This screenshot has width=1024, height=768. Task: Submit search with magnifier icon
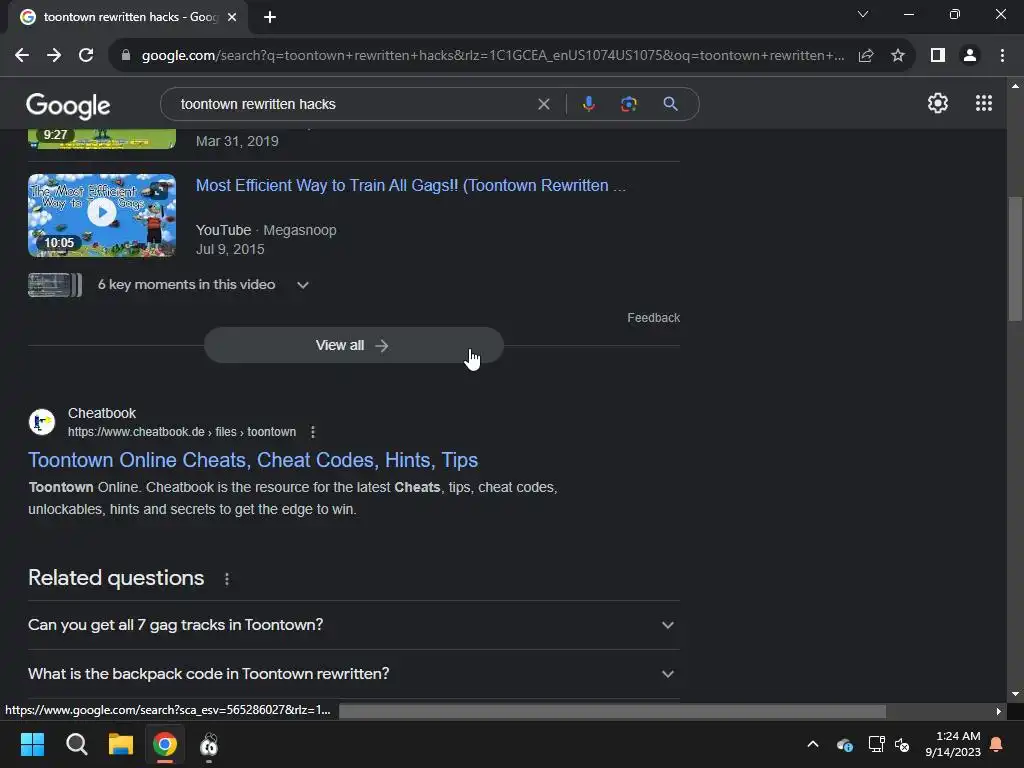tap(670, 104)
